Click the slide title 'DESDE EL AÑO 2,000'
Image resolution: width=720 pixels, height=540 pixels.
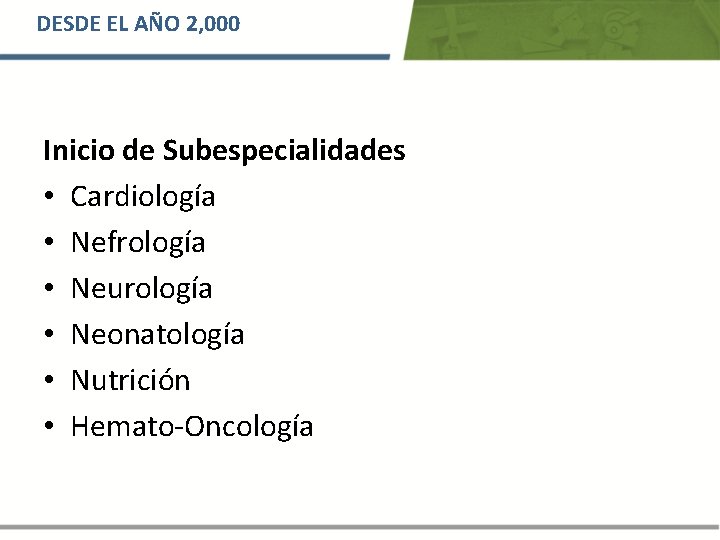point(138,24)
